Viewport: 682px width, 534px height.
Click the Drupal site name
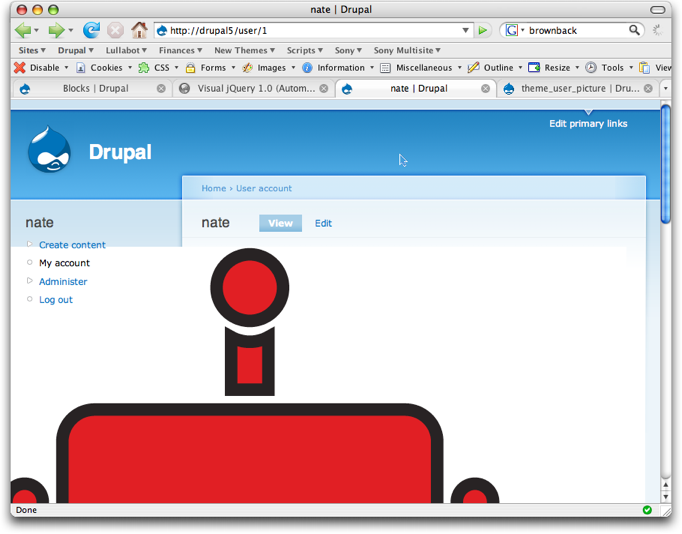[120, 152]
